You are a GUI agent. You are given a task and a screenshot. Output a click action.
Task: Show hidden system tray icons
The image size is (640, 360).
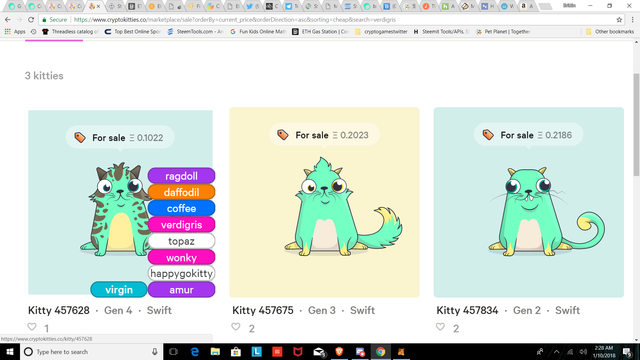[x=556, y=352]
